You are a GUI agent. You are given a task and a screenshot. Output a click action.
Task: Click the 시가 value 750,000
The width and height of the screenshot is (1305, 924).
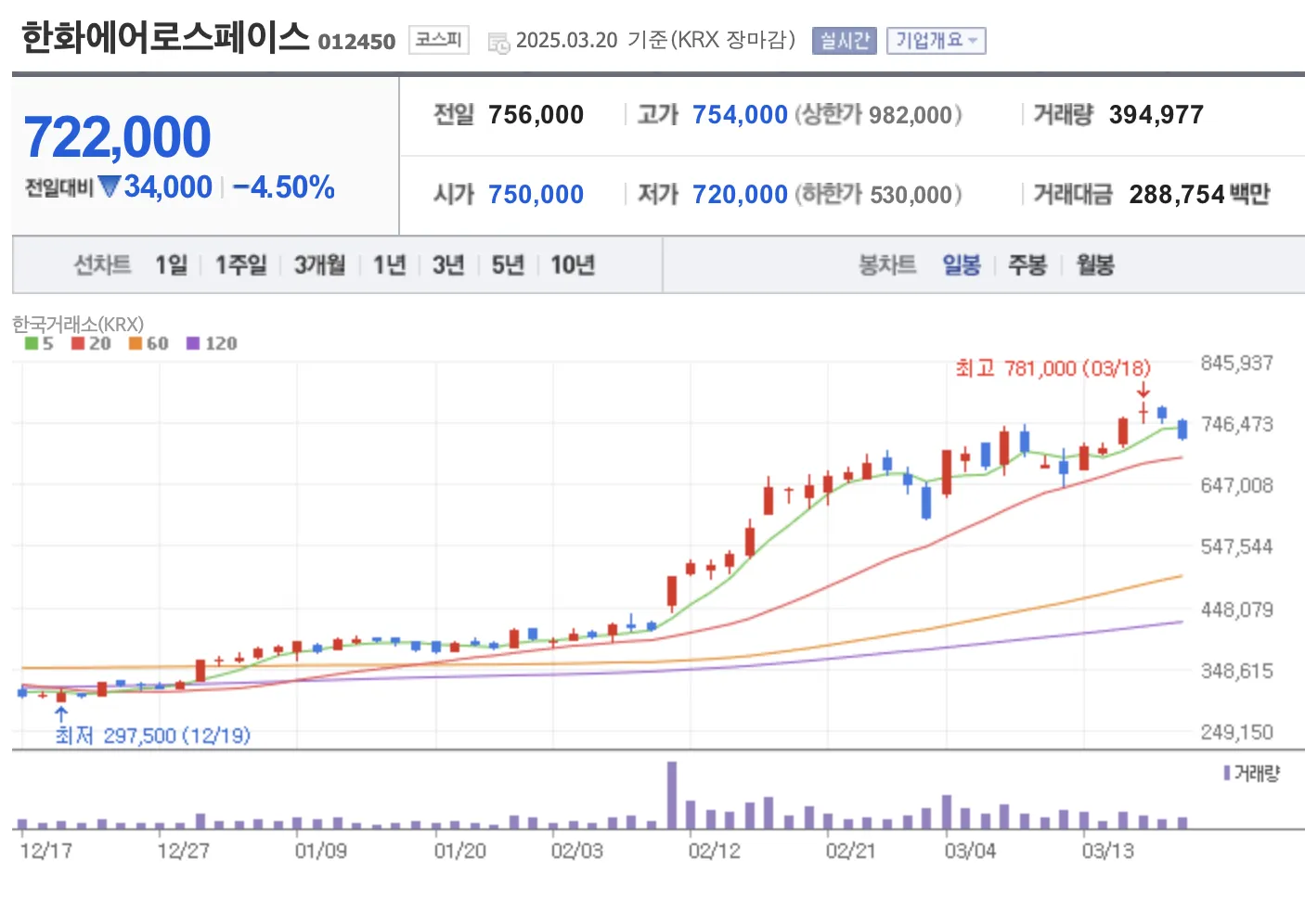tap(536, 194)
